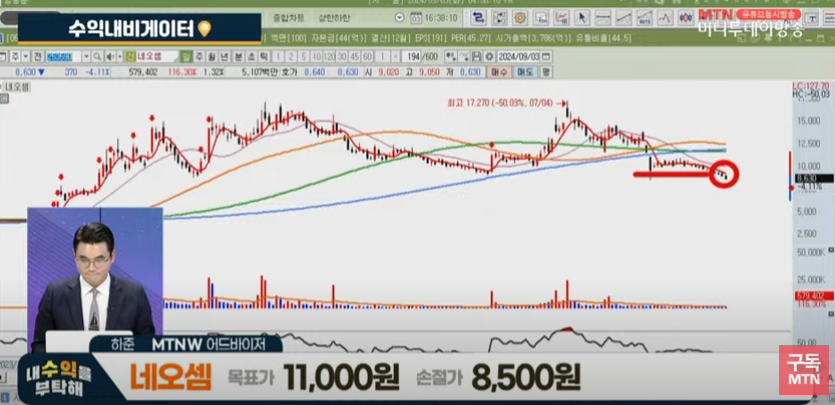Image resolution: width=835 pixels, height=405 pixels.
Task: Click the small 03 calendar icon beside clock
Action: pyautogui.click(x=416, y=18)
